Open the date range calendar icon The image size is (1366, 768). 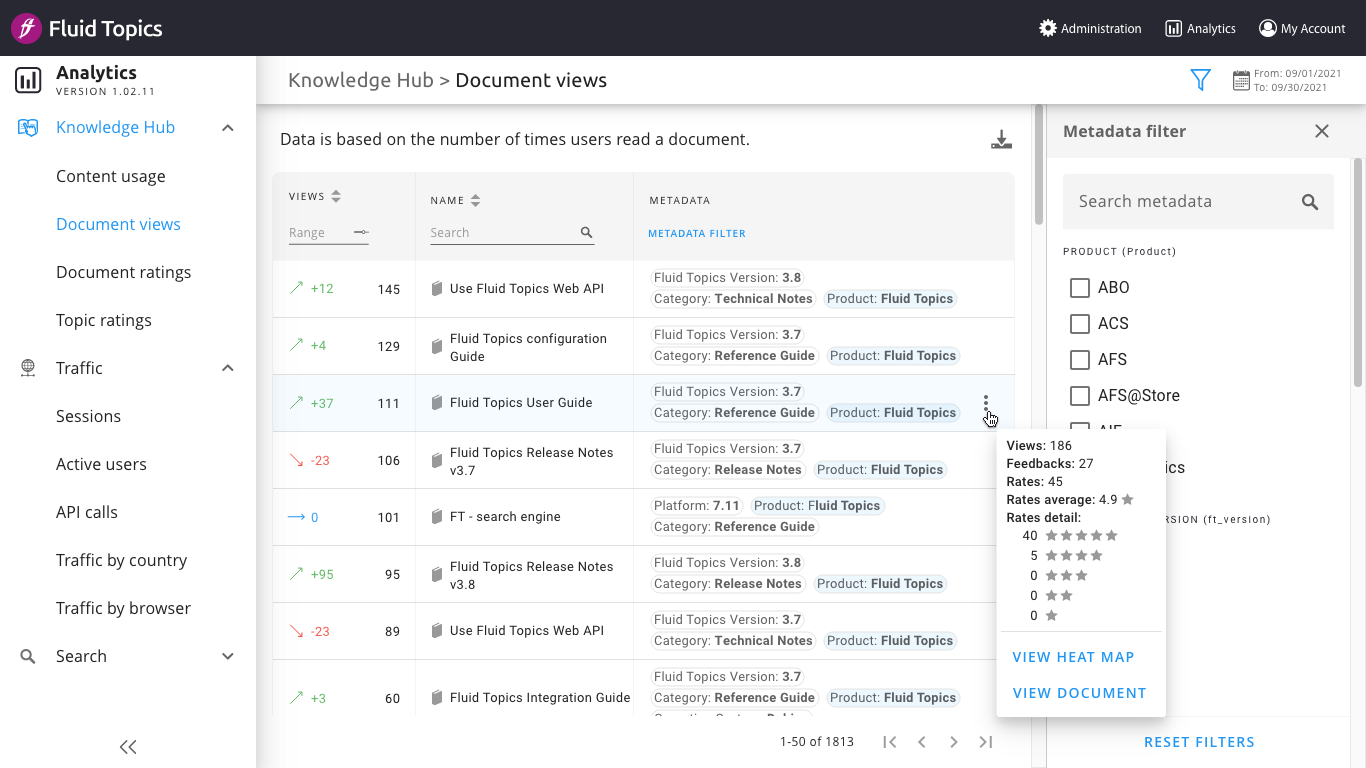click(1241, 80)
